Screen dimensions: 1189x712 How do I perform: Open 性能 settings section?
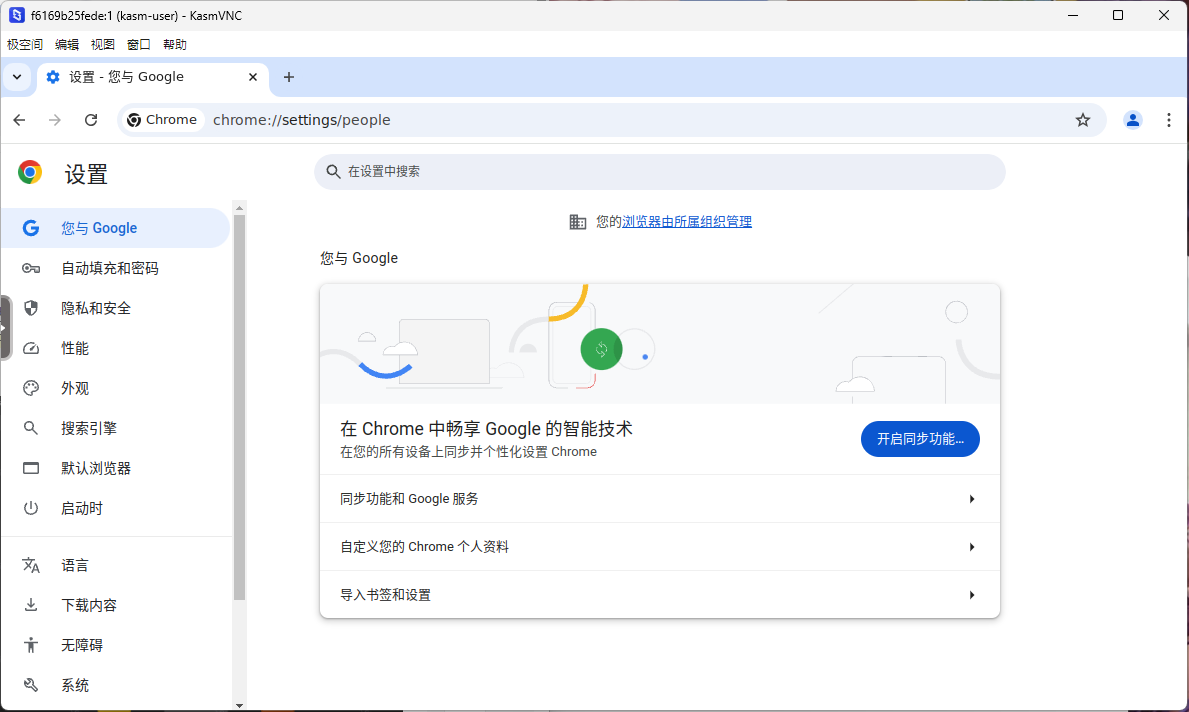[x=115, y=348]
